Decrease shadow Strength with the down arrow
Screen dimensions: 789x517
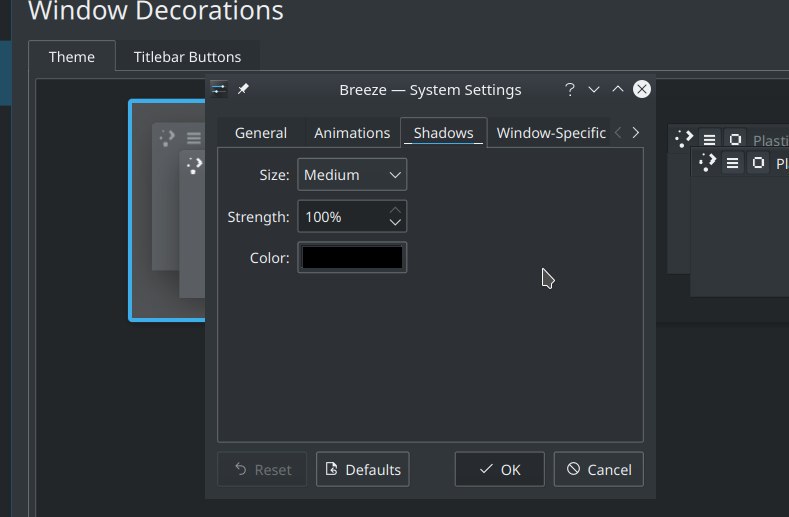pyautogui.click(x=395, y=223)
